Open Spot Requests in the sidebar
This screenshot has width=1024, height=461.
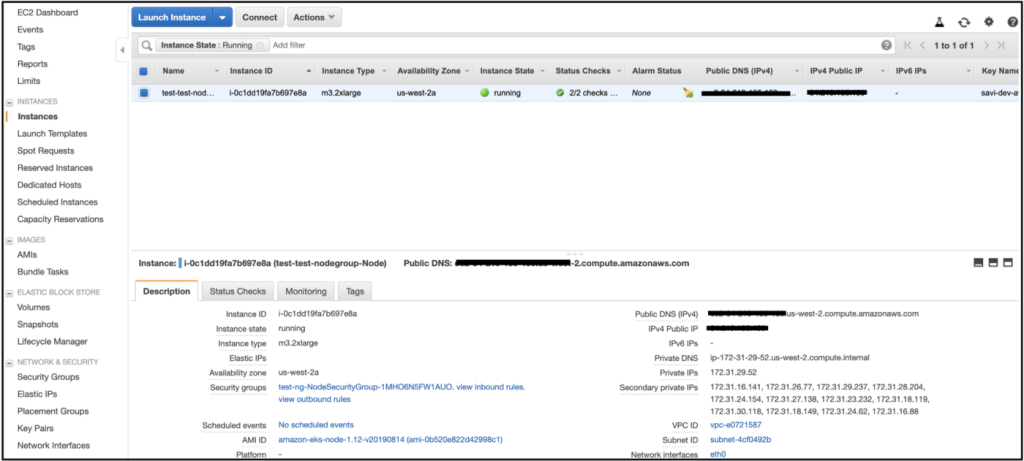point(46,150)
